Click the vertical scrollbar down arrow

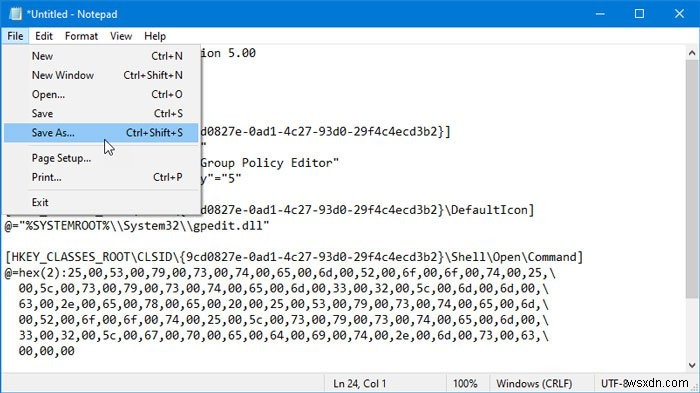pos(692,365)
